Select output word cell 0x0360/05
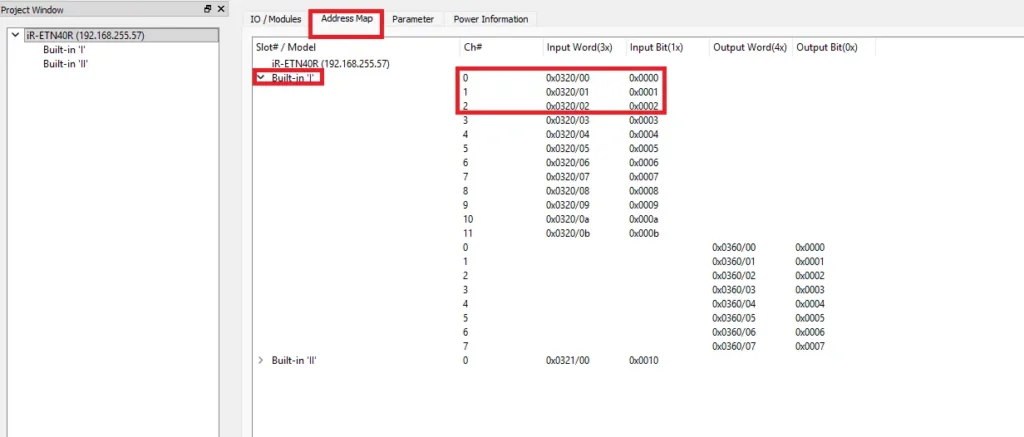The image size is (1024, 437). [x=734, y=318]
